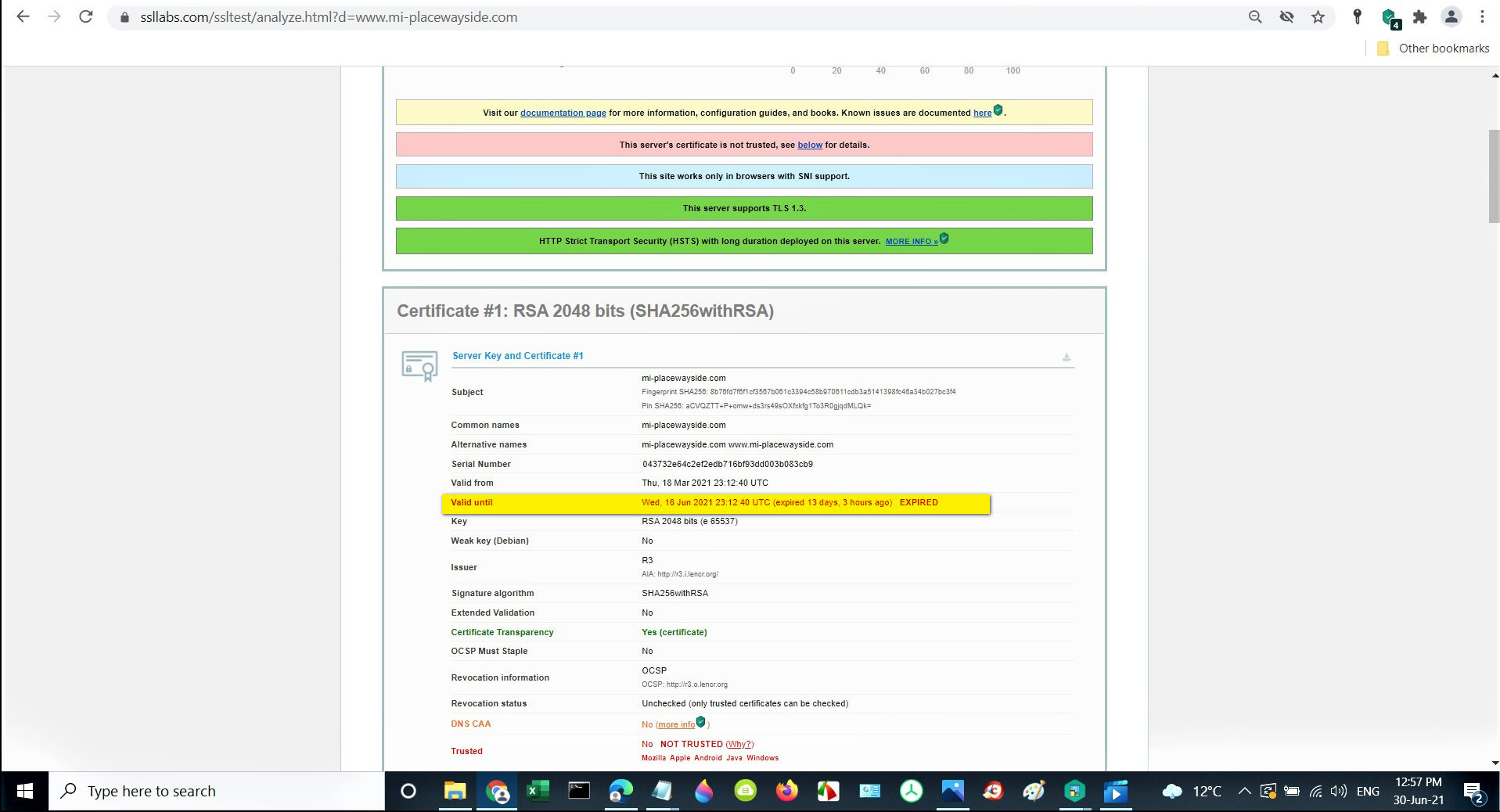Follow the 'below' link in the not-trusted warning

[810, 145]
